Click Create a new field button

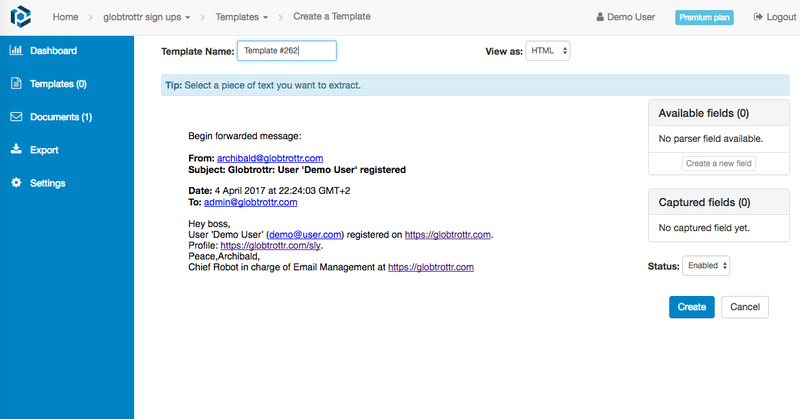point(719,163)
